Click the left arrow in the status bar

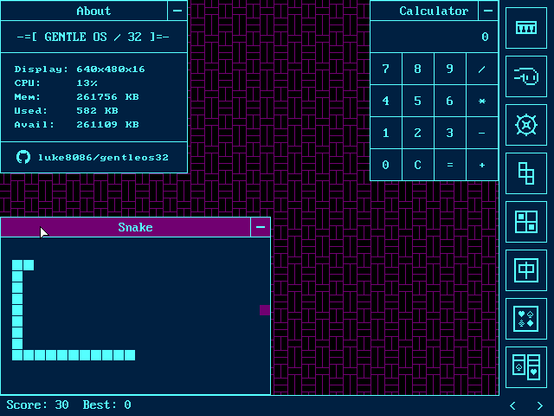(x=513, y=406)
